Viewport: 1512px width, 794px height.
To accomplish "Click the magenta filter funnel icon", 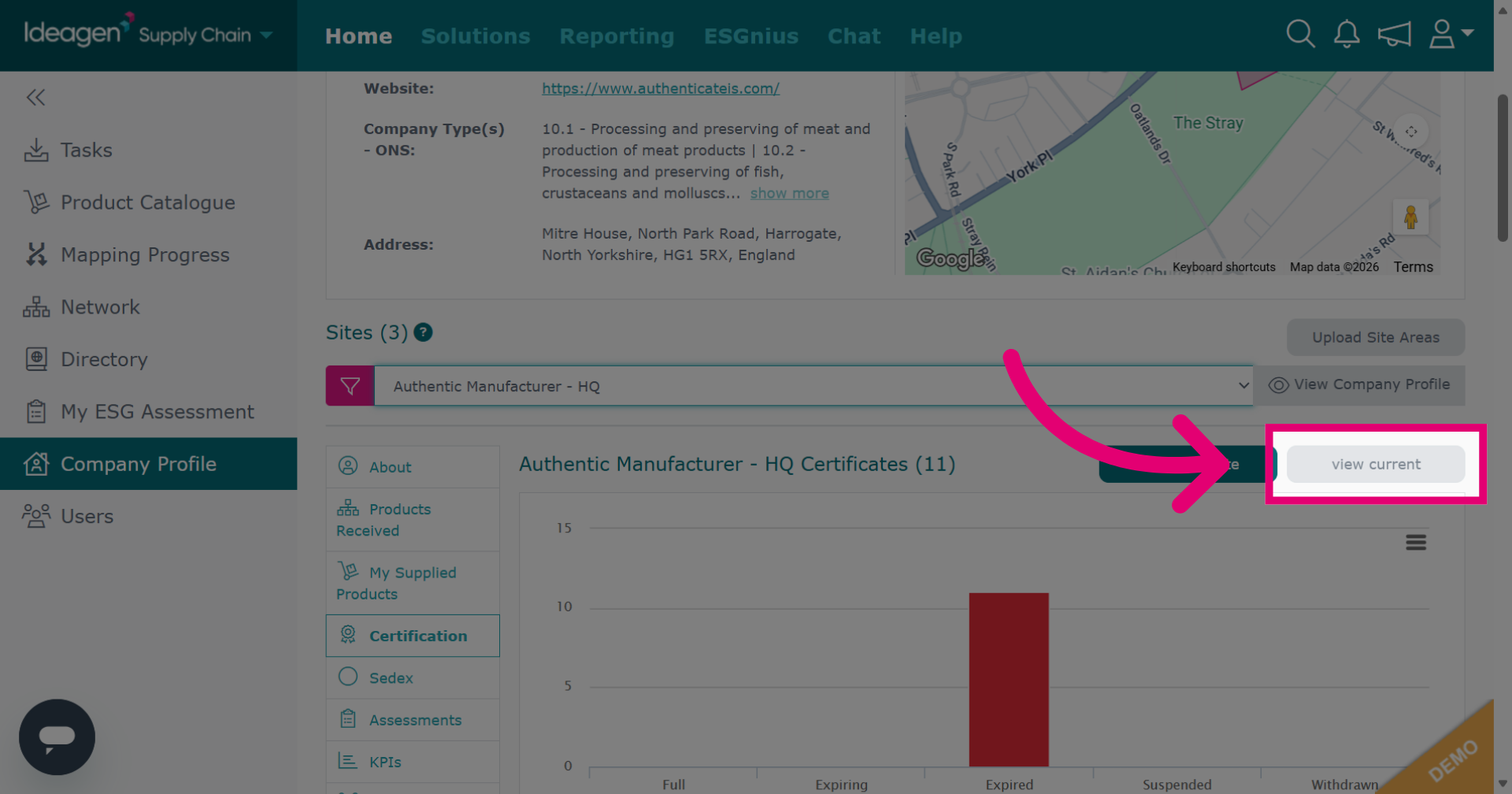I will [350, 386].
